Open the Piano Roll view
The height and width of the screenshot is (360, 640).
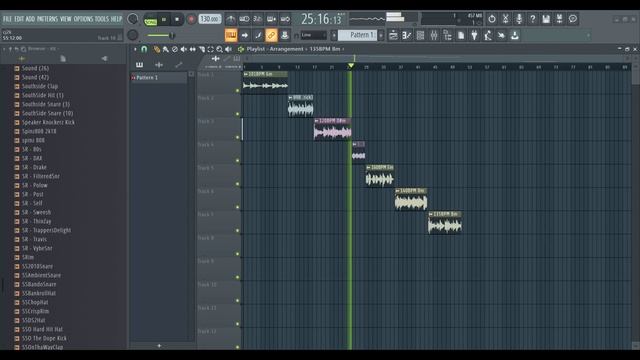click(x=407, y=36)
